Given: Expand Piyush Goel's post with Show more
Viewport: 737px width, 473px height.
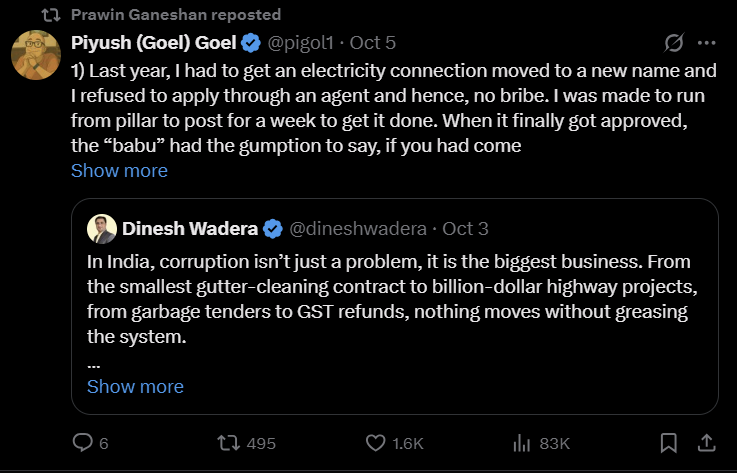Looking at the screenshot, I should pyautogui.click(x=119, y=170).
